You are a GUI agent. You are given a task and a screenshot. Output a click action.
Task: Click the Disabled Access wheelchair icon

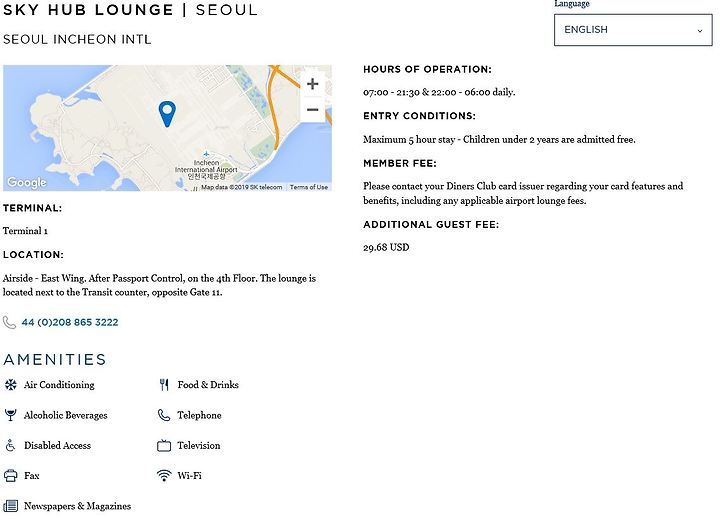click(10, 445)
